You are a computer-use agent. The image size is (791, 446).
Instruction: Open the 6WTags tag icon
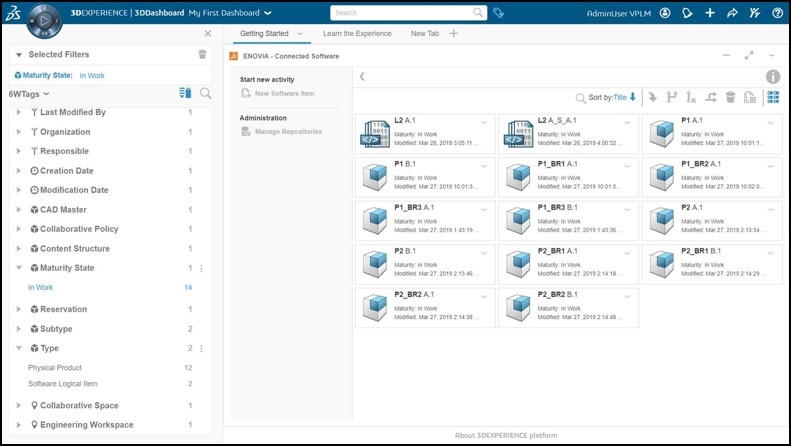(498, 13)
